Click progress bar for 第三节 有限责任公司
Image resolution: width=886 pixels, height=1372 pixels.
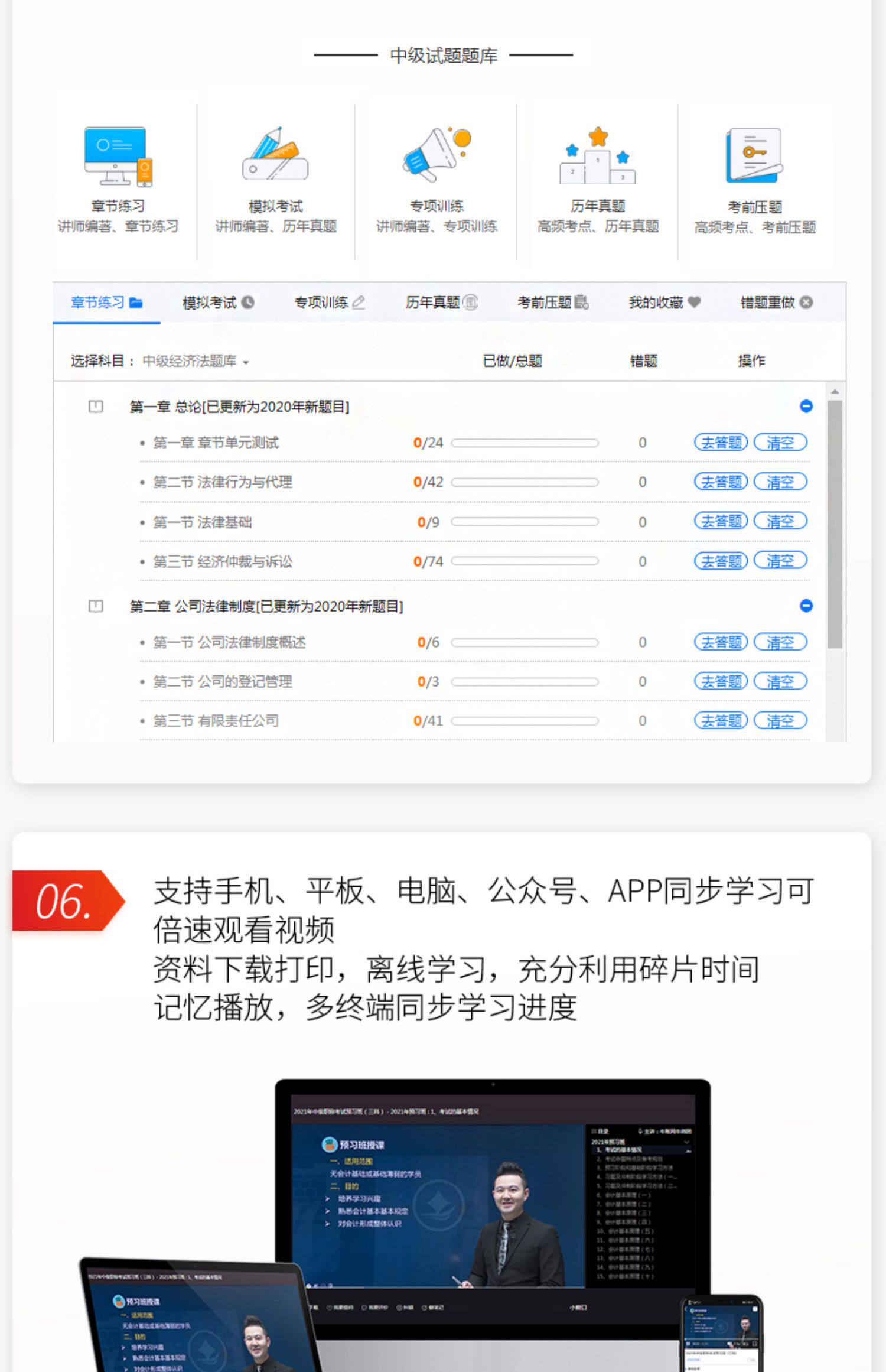click(525, 721)
